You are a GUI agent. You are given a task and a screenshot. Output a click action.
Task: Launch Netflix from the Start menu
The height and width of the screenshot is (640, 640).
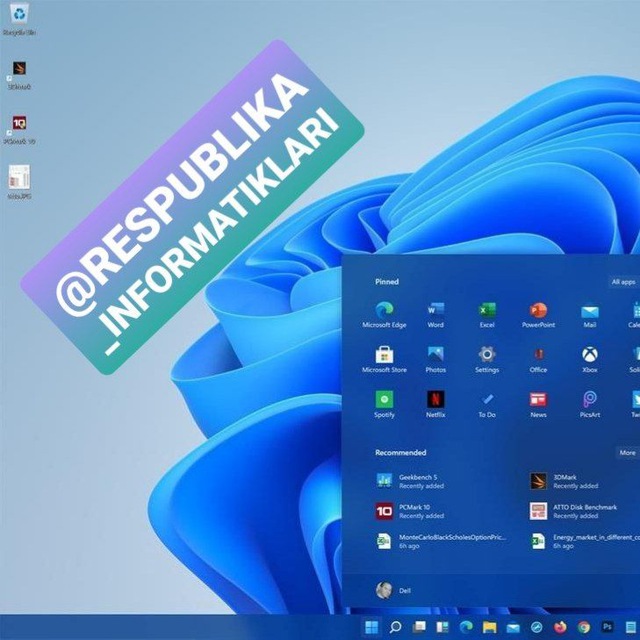(436, 404)
